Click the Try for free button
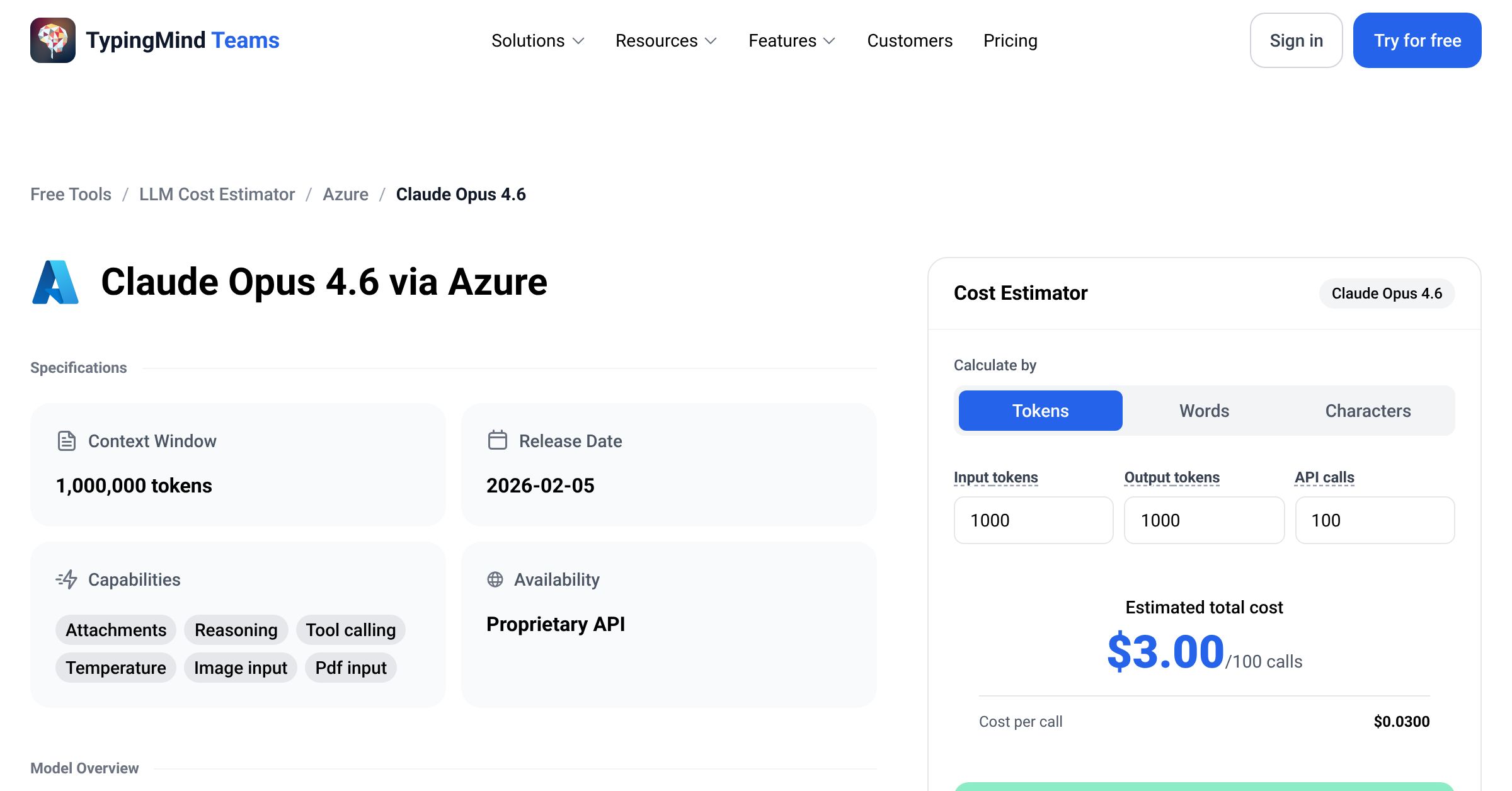 point(1417,40)
